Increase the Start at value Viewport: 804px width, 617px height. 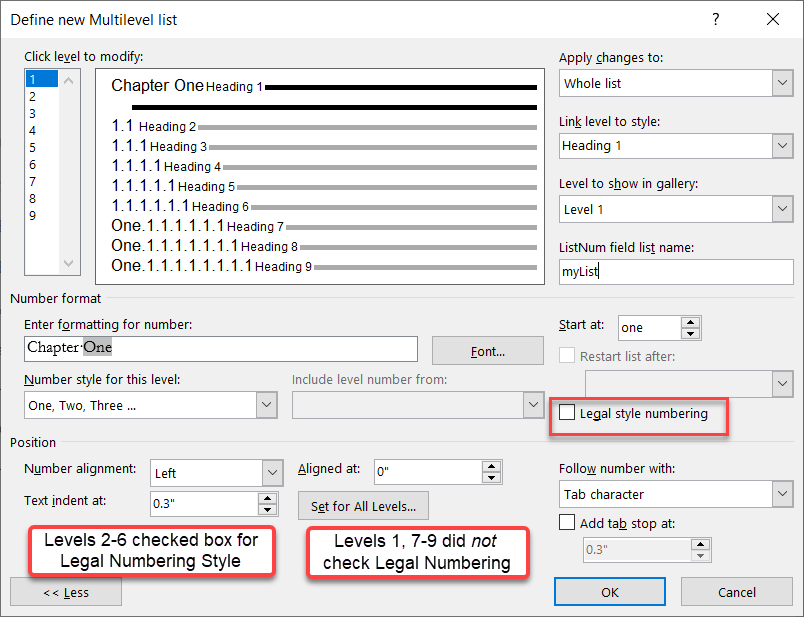691,322
